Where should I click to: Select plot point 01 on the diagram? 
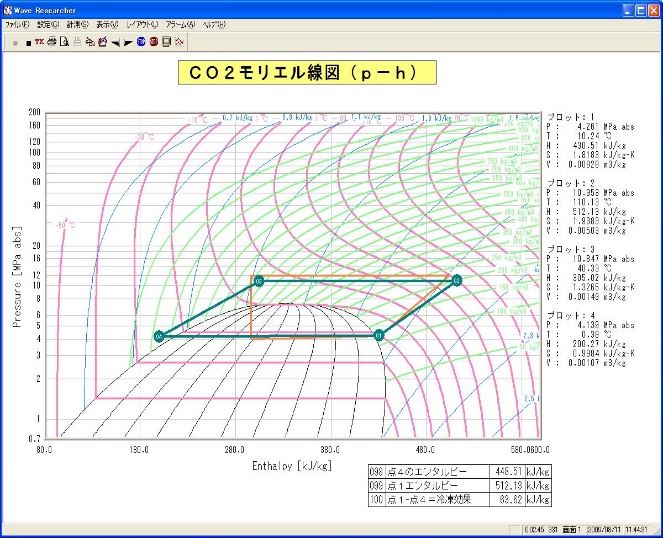click(x=379, y=336)
